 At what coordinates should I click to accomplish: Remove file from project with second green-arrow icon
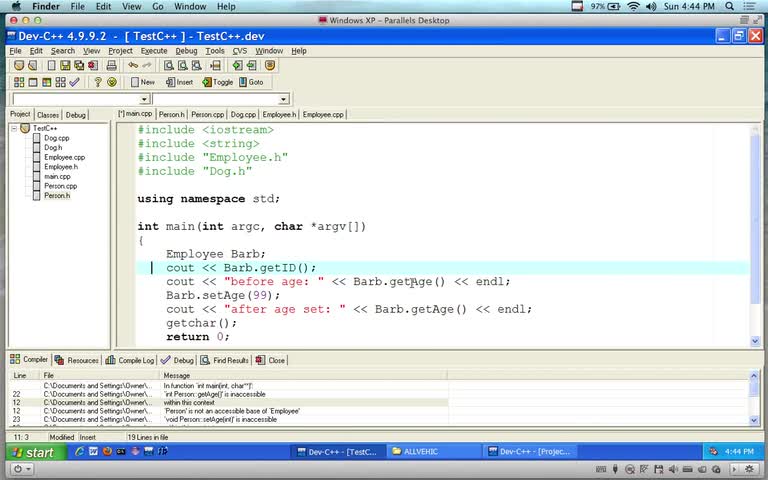pos(251,65)
